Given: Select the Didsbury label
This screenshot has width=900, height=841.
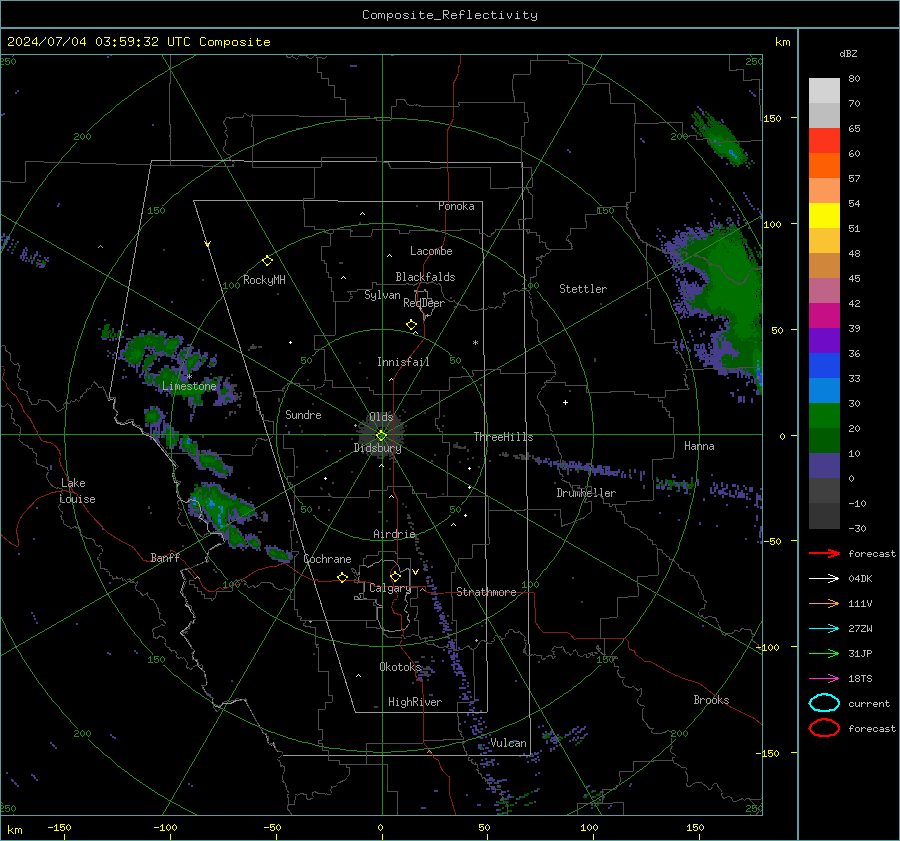Looking at the screenshot, I should click(377, 448).
